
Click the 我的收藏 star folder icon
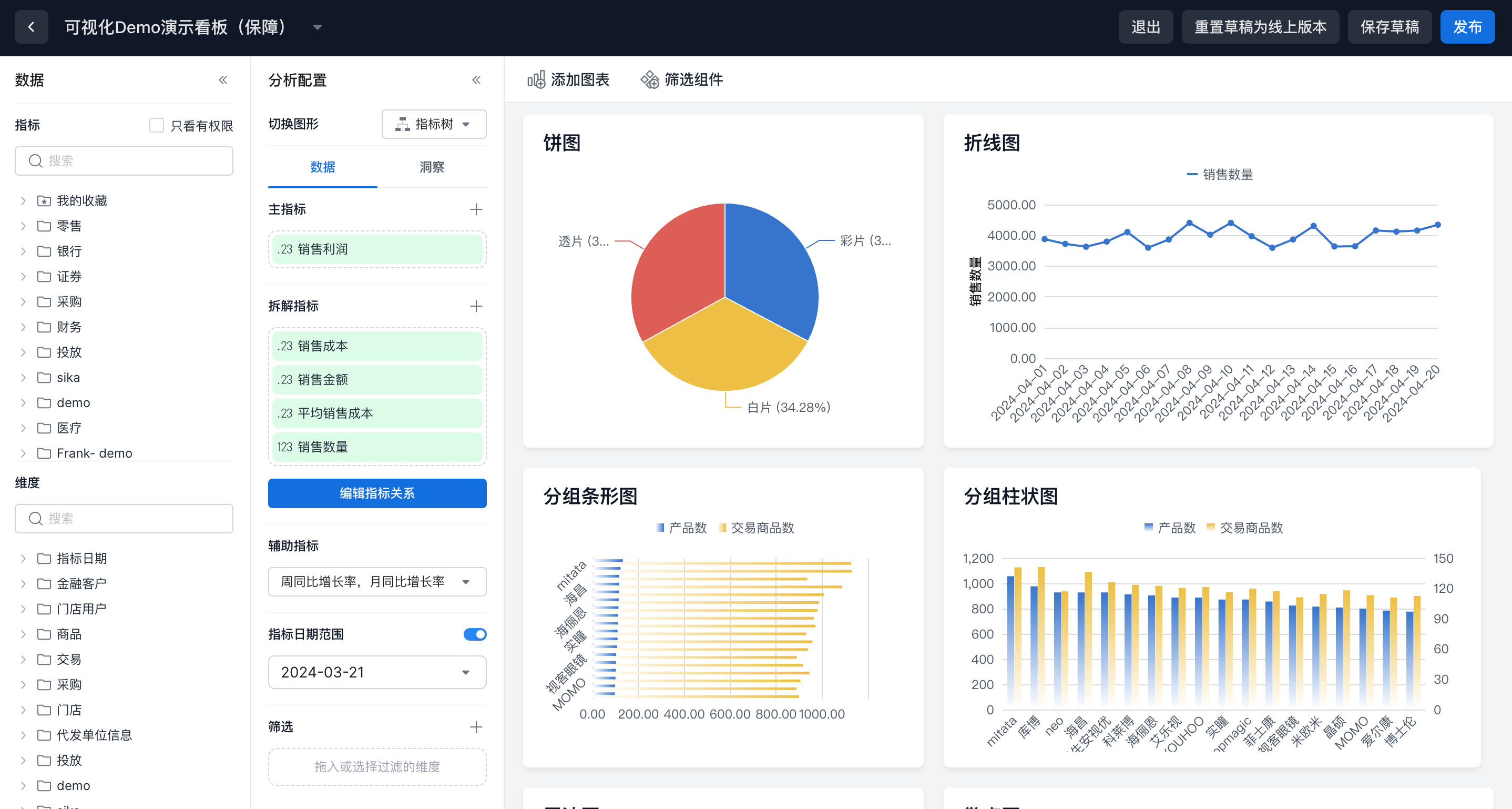(x=44, y=201)
